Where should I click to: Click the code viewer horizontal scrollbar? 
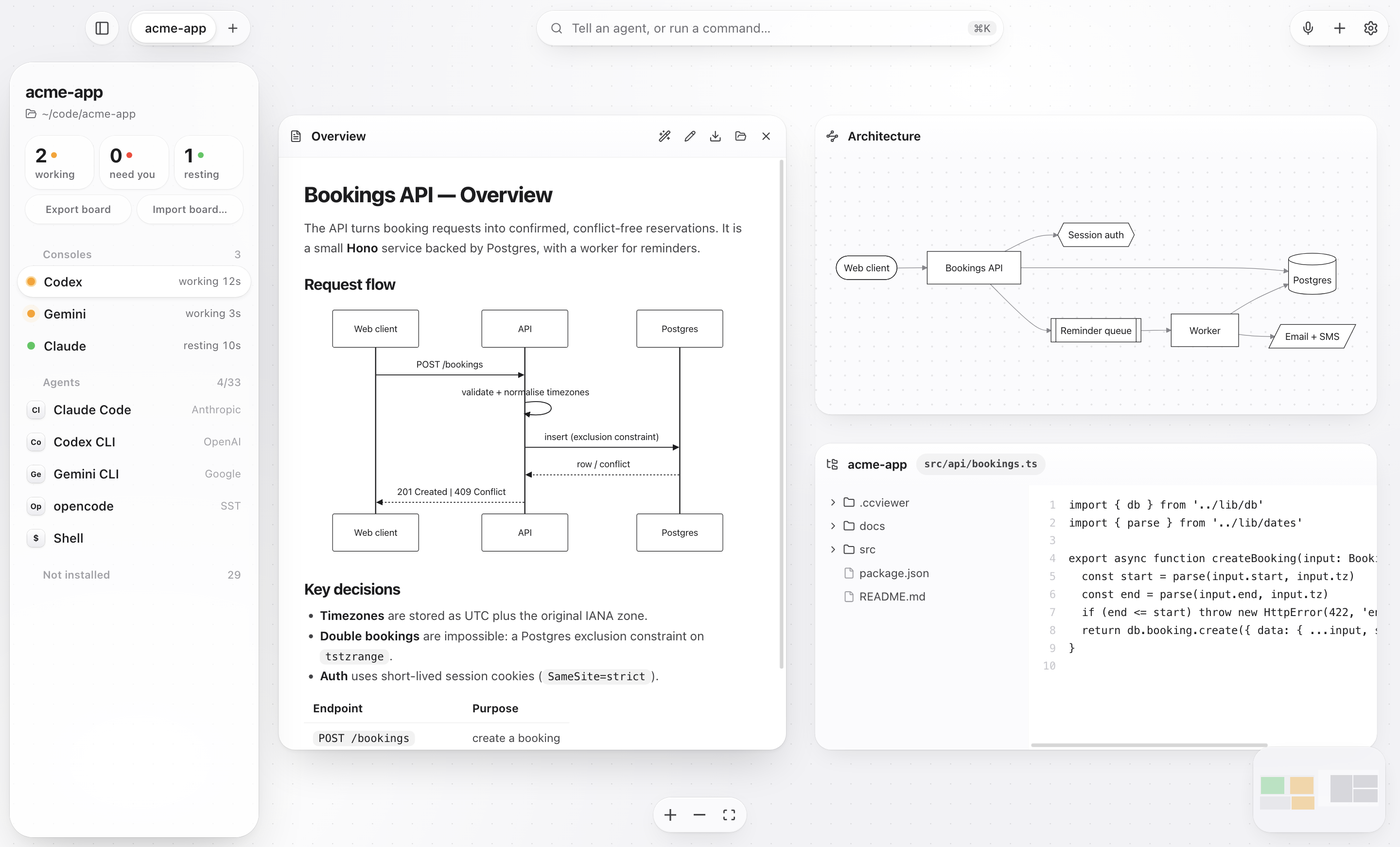1149,745
